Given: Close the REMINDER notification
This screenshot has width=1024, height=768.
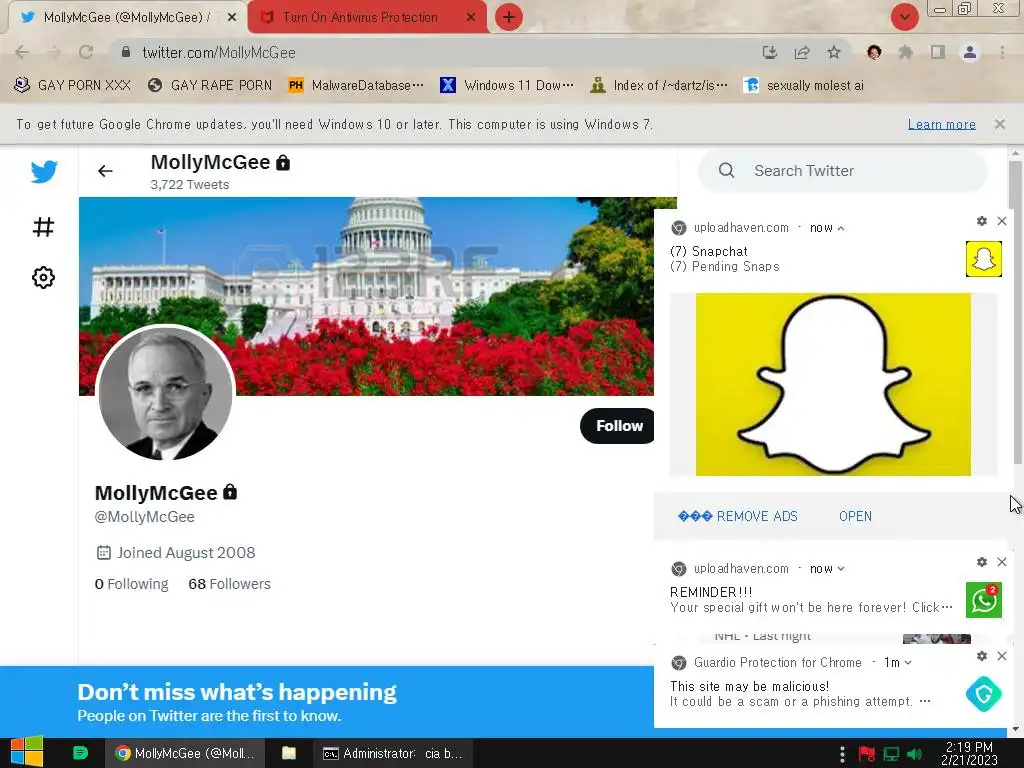Looking at the screenshot, I should pyautogui.click(x=1002, y=562).
